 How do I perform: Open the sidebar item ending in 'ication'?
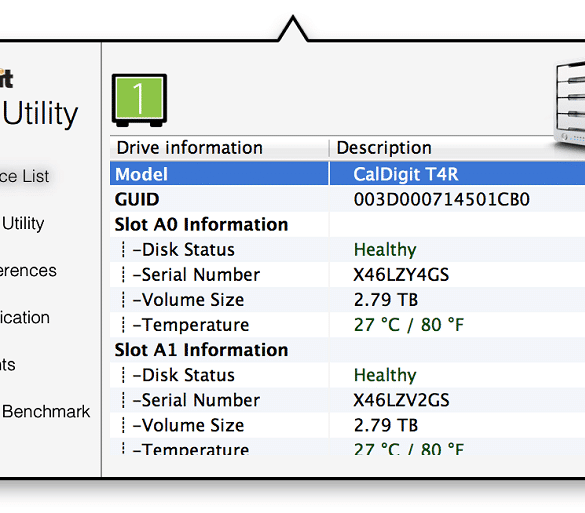25,318
